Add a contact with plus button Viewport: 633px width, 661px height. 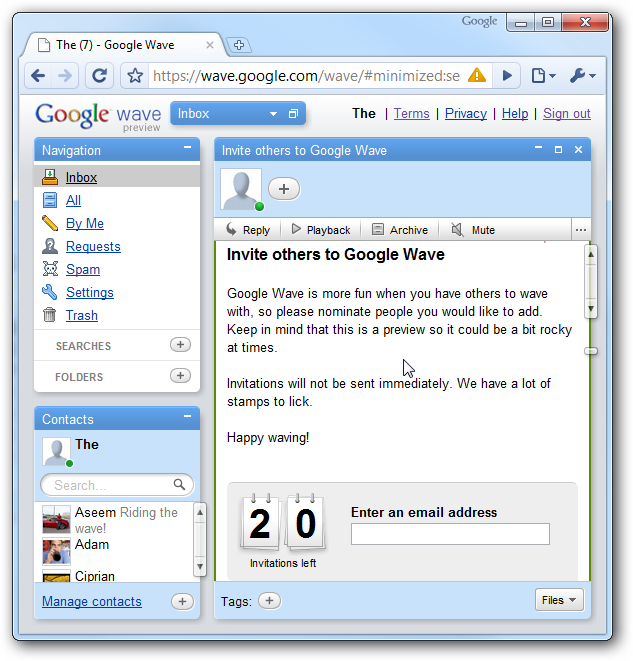point(182,602)
